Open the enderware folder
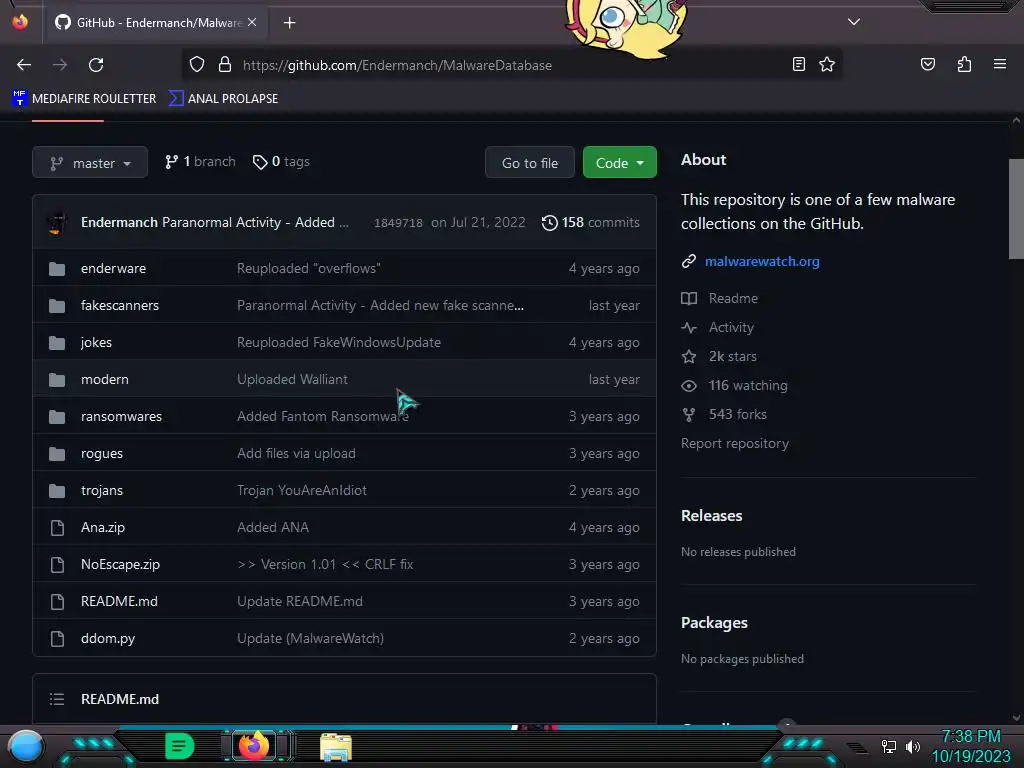This screenshot has height=768, width=1024. click(x=114, y=268)
